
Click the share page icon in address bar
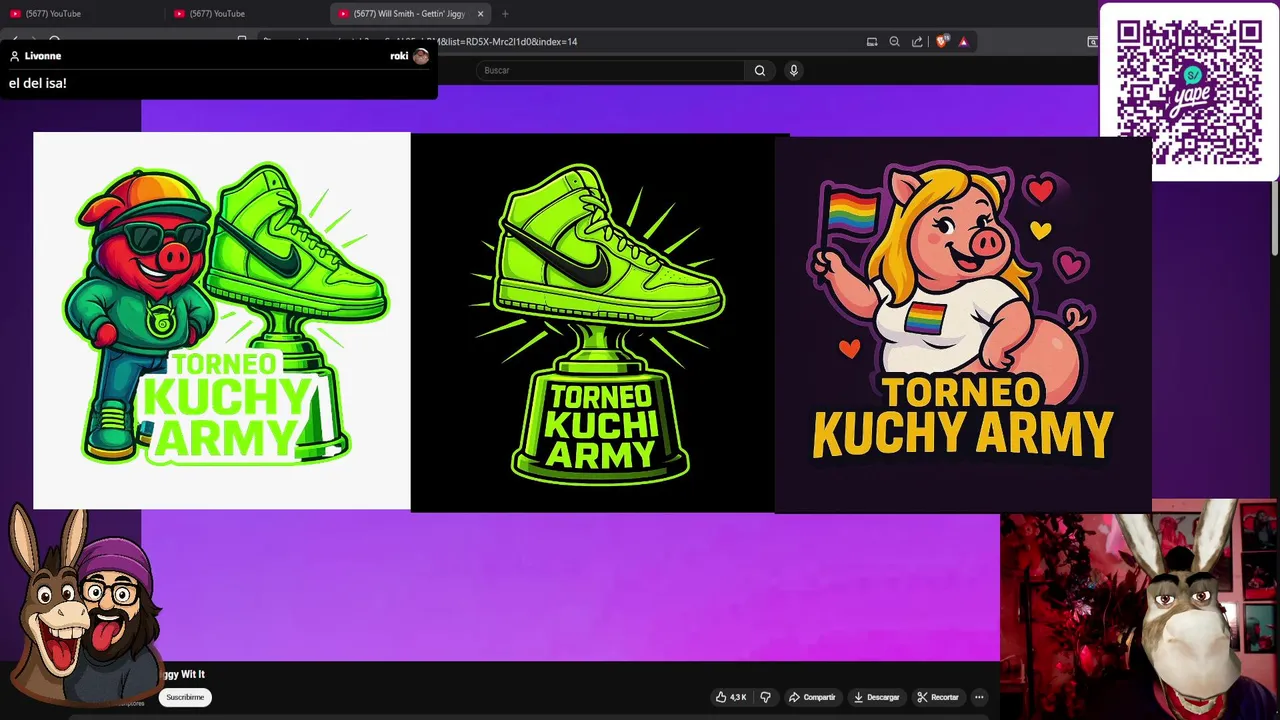[917, 42]
